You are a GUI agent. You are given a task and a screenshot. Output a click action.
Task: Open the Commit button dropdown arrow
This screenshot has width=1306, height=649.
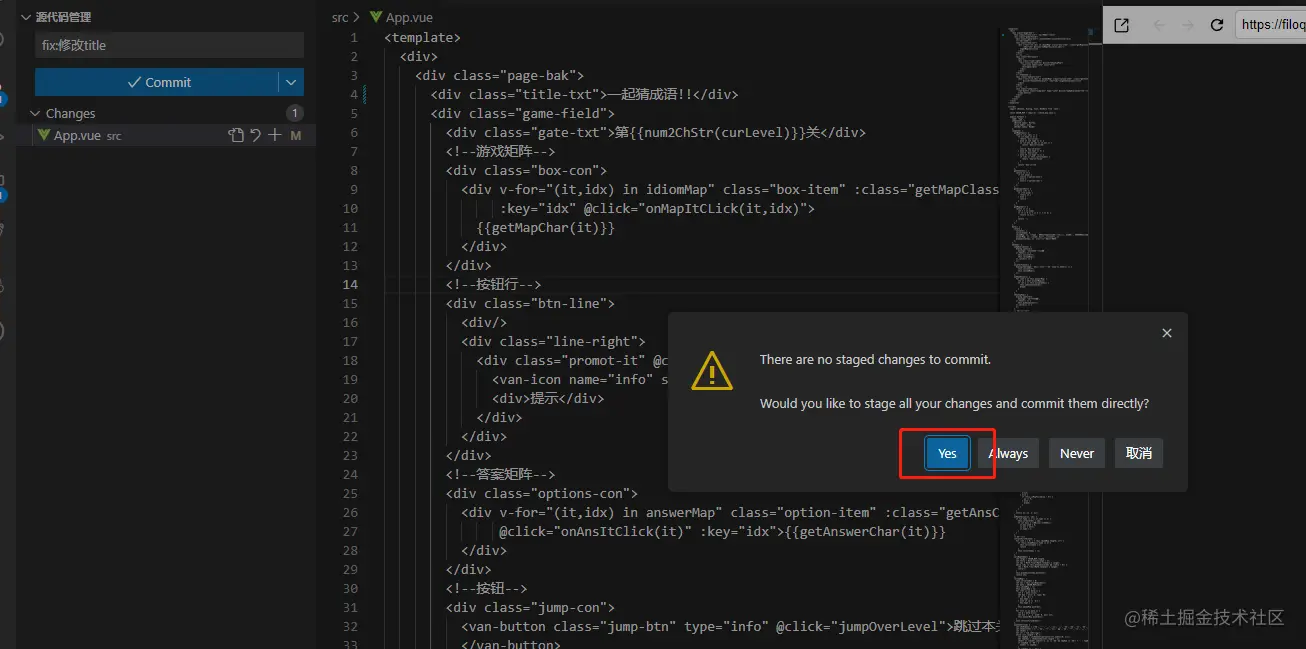click(x=291, y=82)
